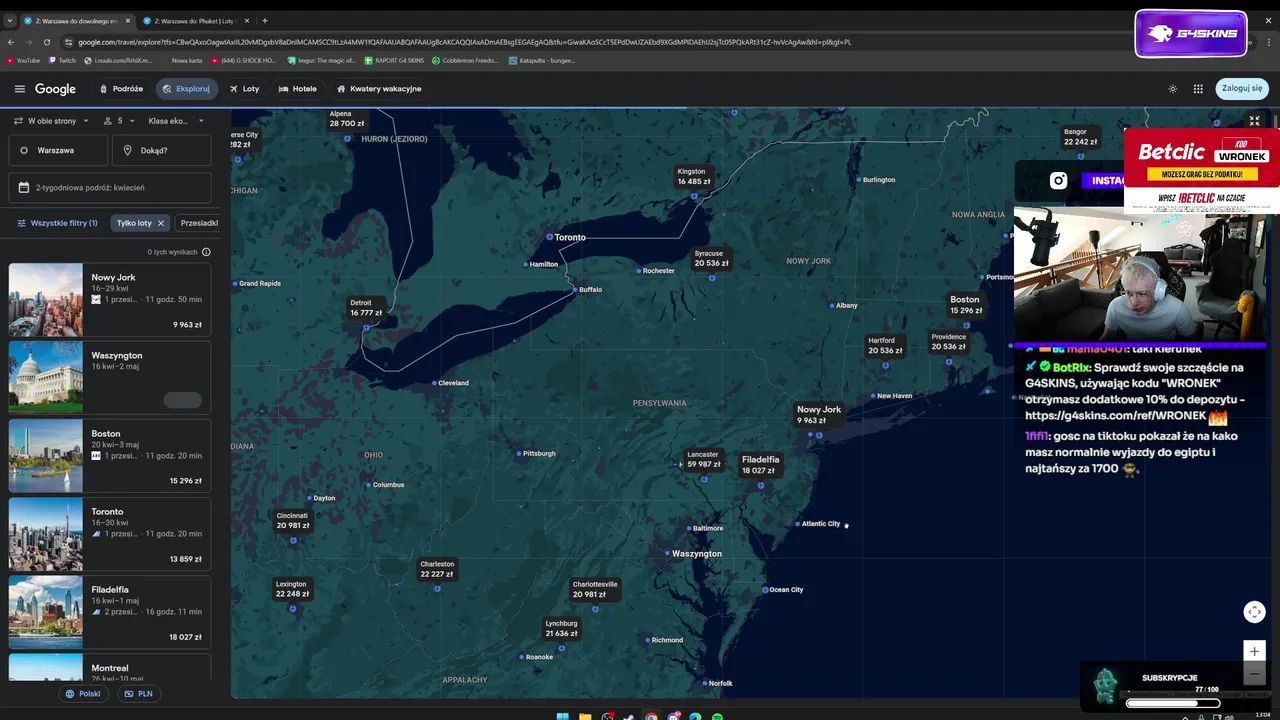Remove the Tylko loty filter chip
The height and width of the screenshot is (720, 1280).
pos(160,223)
